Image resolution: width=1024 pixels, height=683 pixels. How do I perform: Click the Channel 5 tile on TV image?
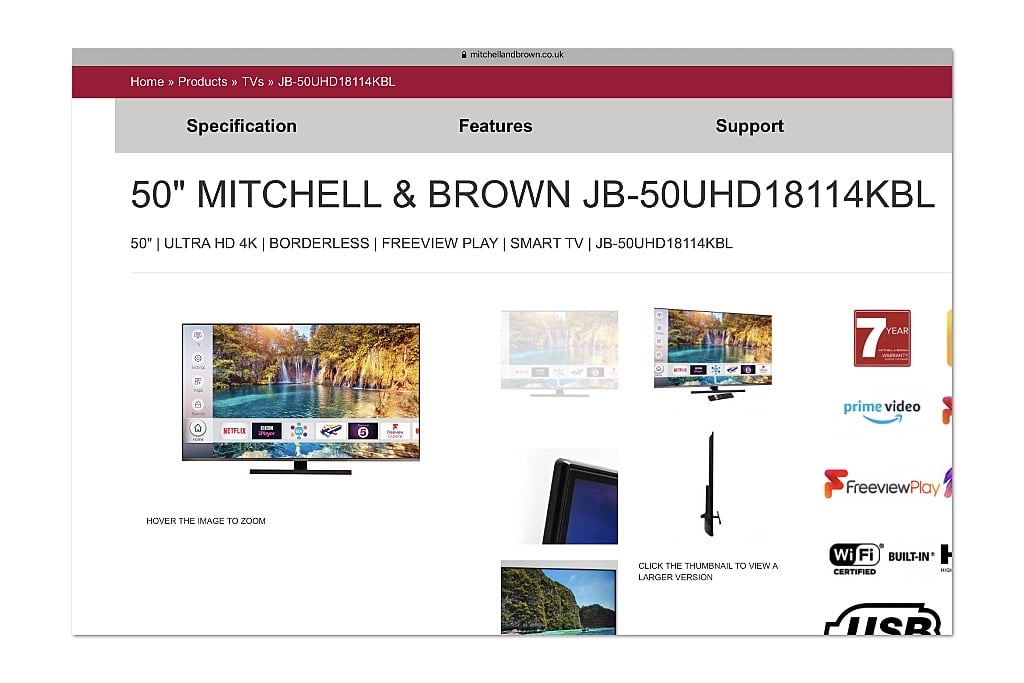362,431
